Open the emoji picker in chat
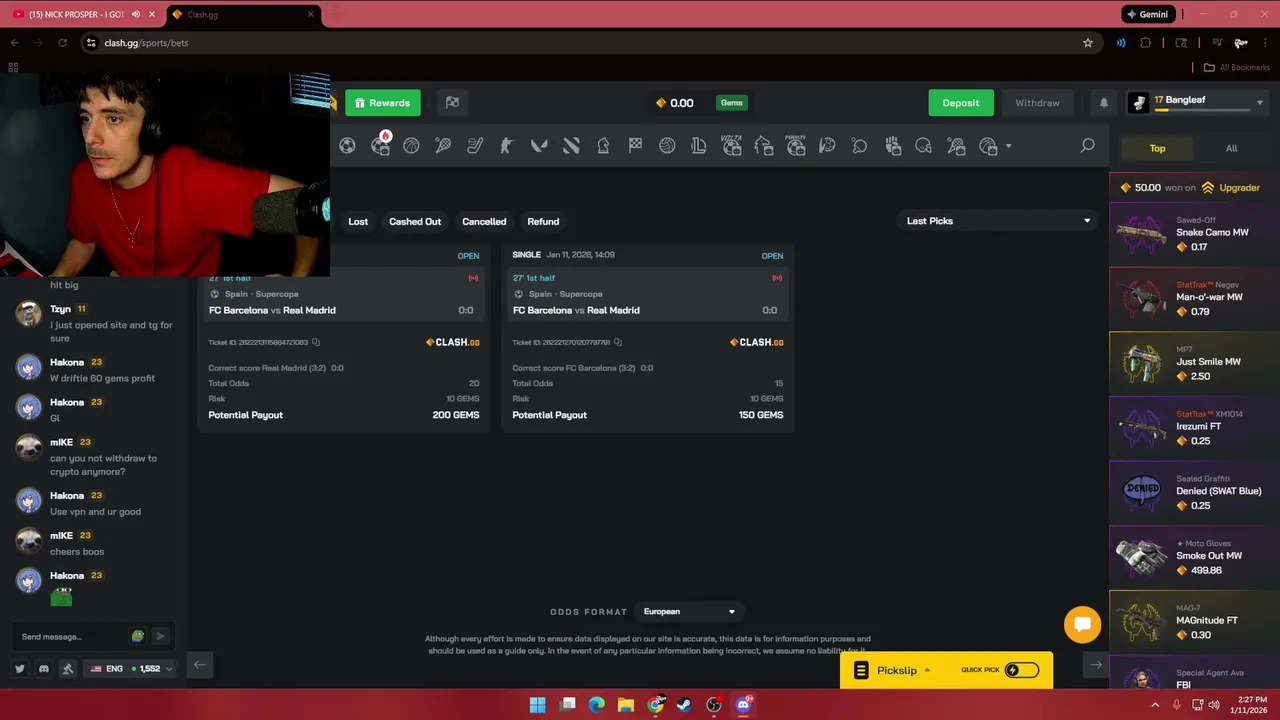The image size is (1280, 720). 138,636
